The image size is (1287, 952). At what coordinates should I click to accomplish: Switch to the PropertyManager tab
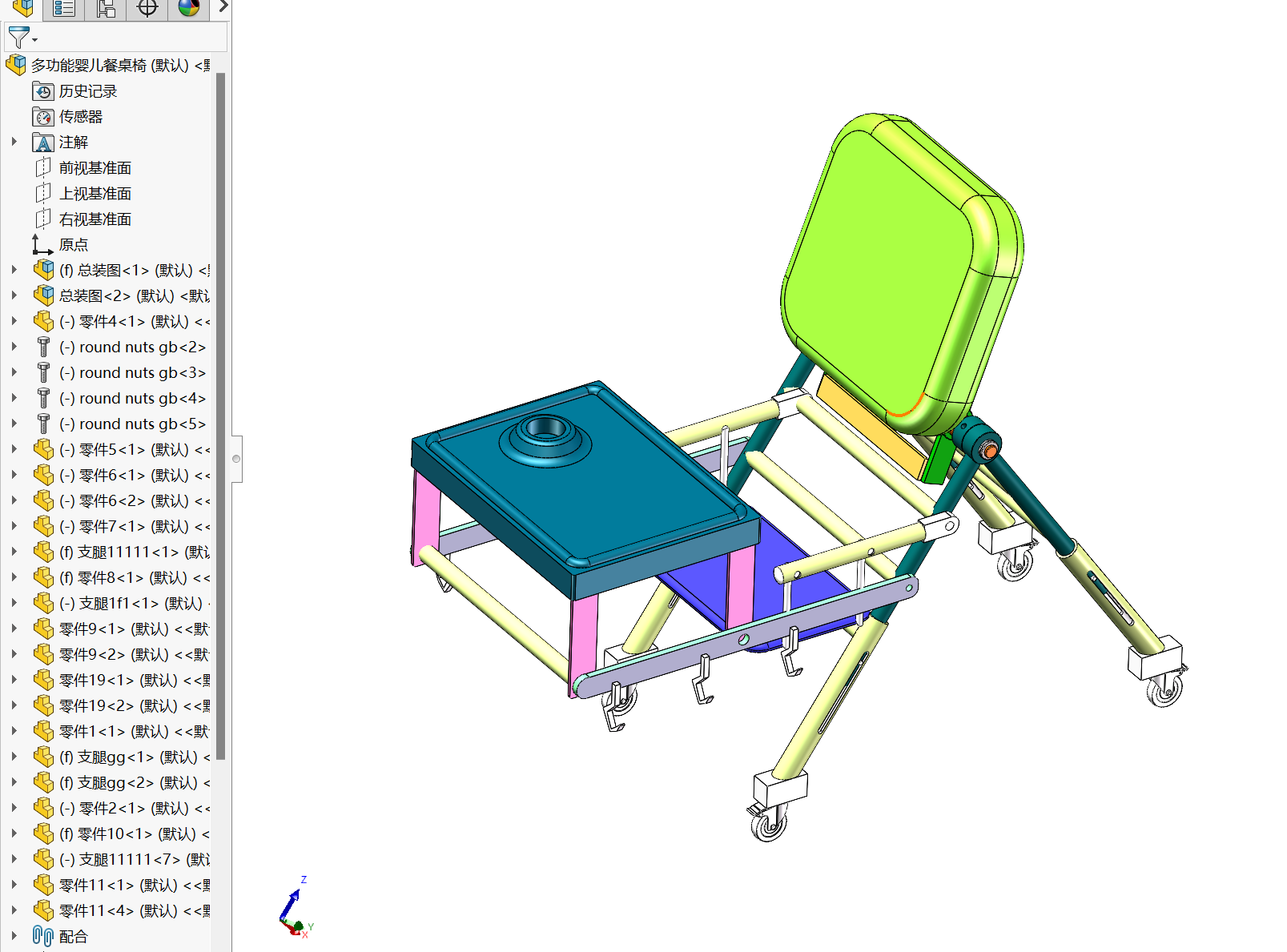point(64,9)
